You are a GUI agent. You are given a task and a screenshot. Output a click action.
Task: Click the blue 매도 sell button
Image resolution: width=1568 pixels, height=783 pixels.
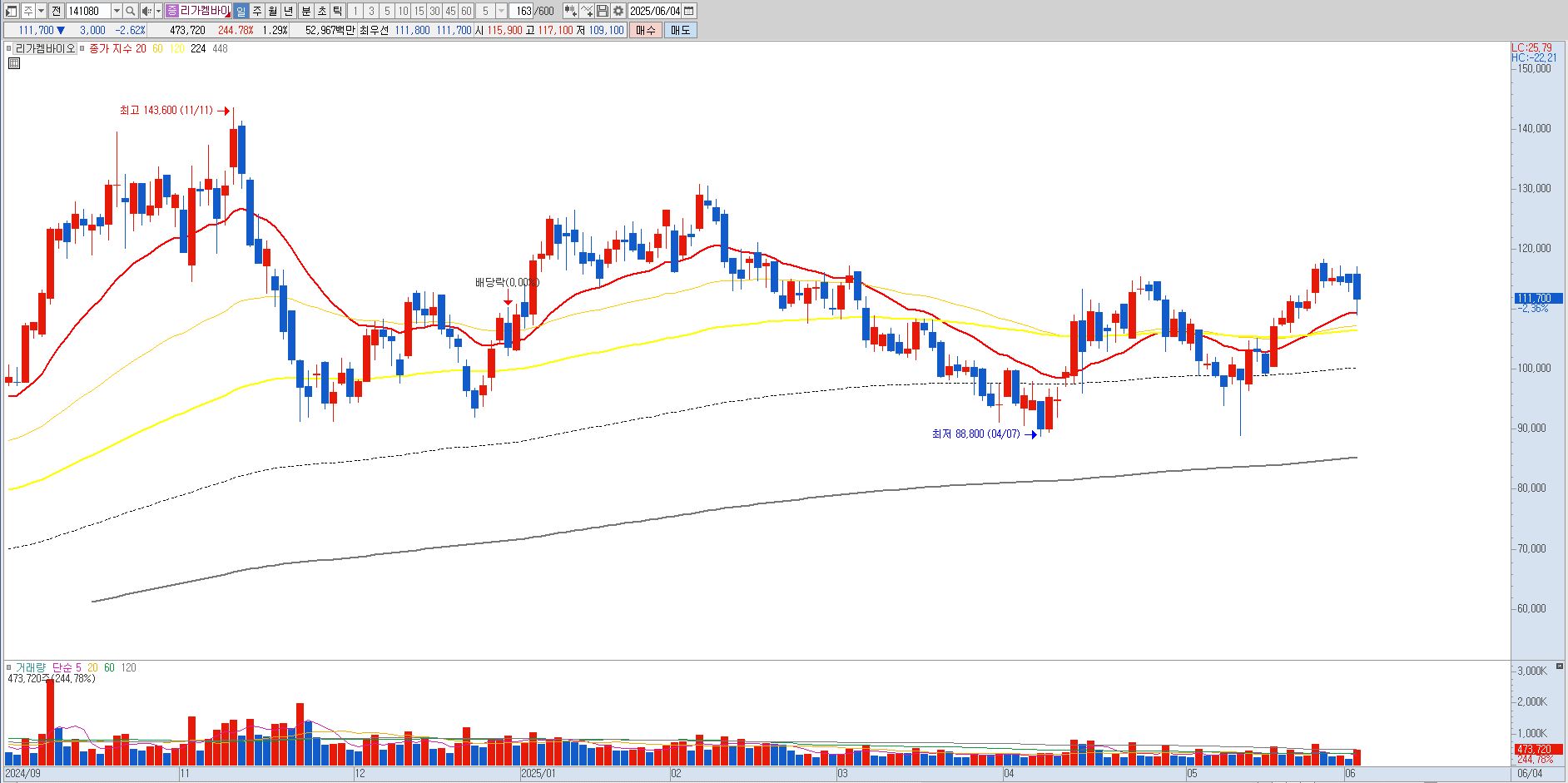pos(680,30)
